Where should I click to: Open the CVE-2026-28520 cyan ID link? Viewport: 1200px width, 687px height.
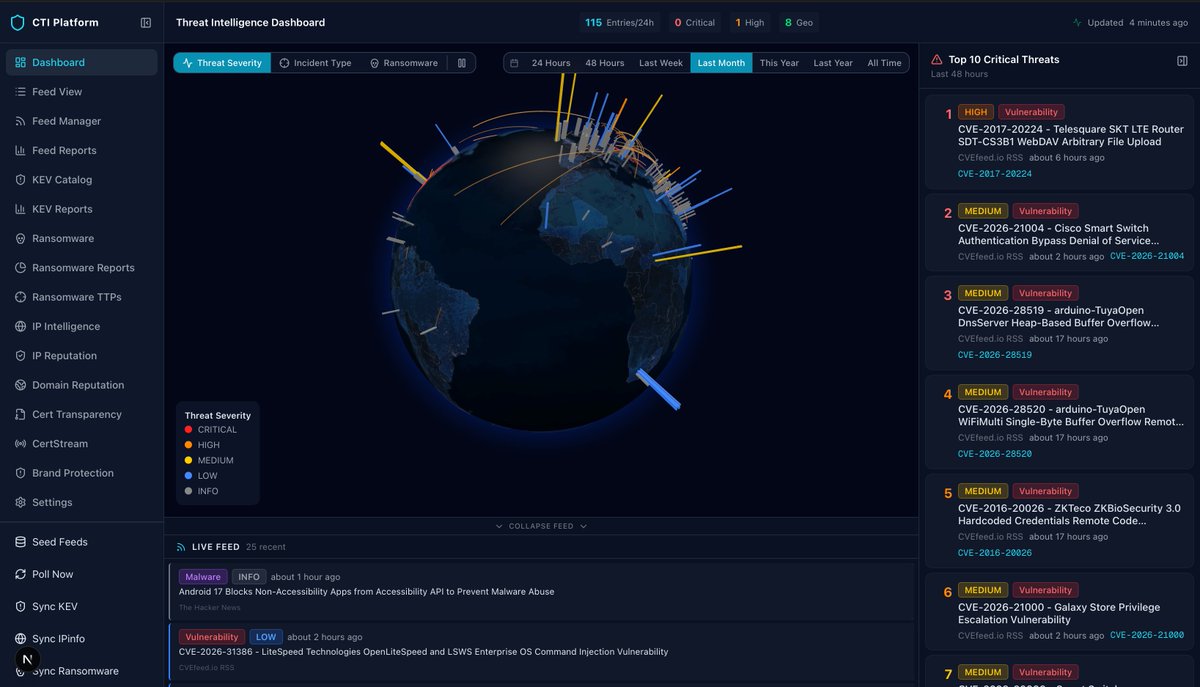click(995, 454)
